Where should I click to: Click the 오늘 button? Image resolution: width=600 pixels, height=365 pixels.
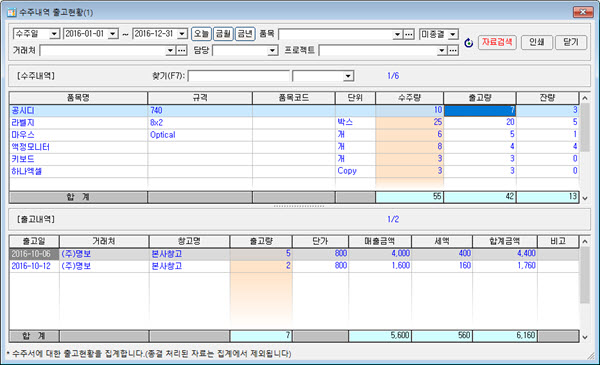201,34
